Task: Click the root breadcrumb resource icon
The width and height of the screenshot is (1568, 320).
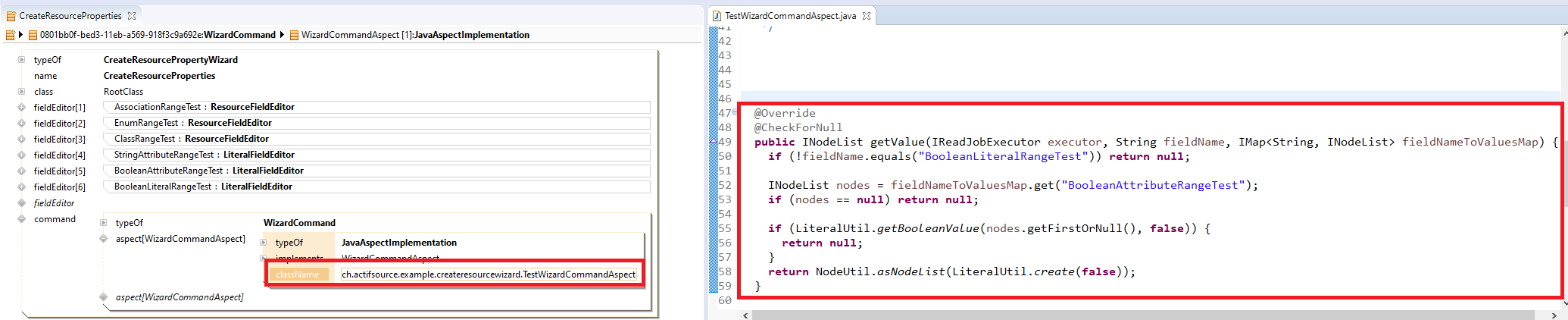Action: tap(10, 35)
